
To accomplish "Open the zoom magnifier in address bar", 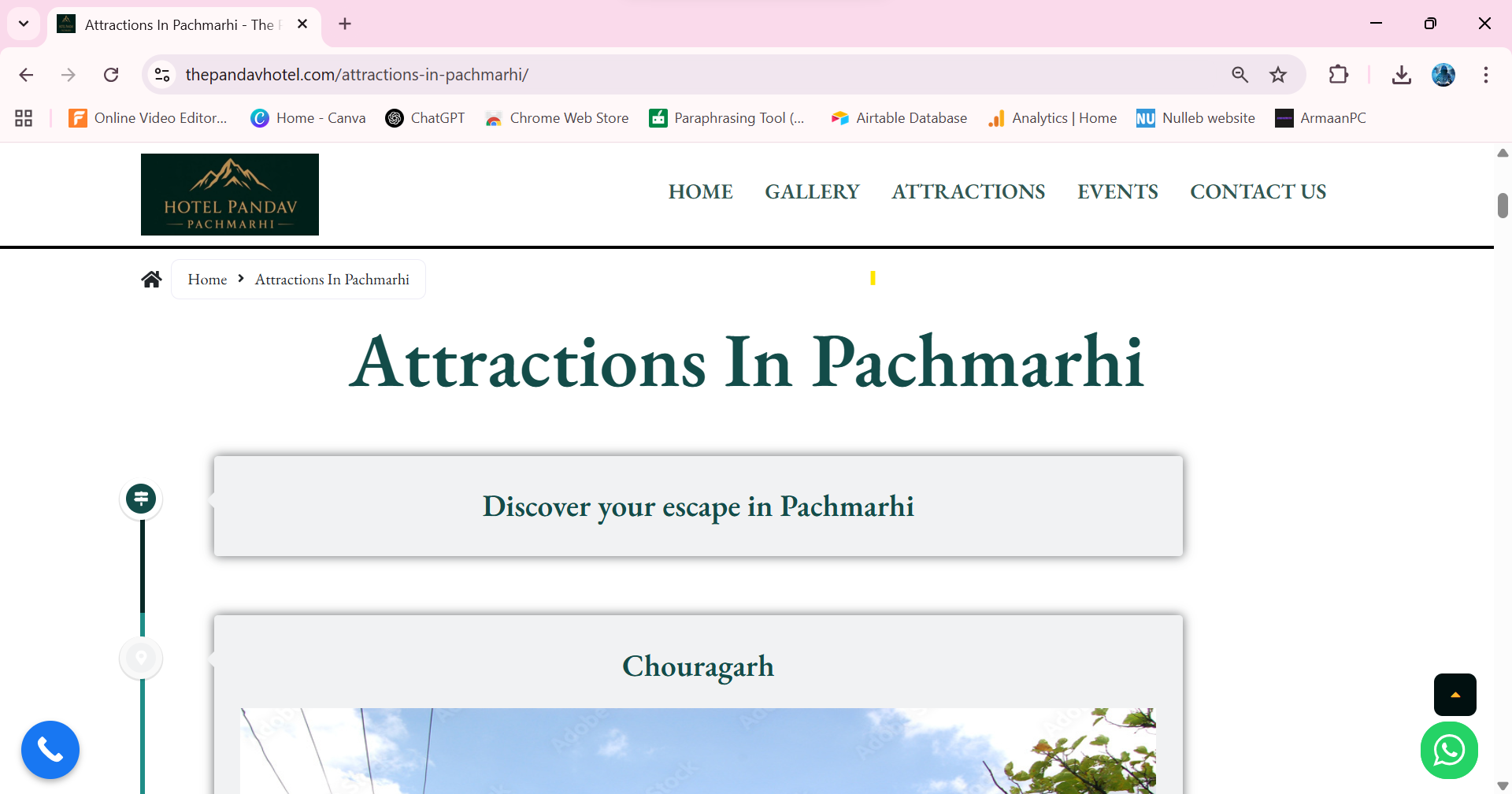I will click(x=1240, y=75).
